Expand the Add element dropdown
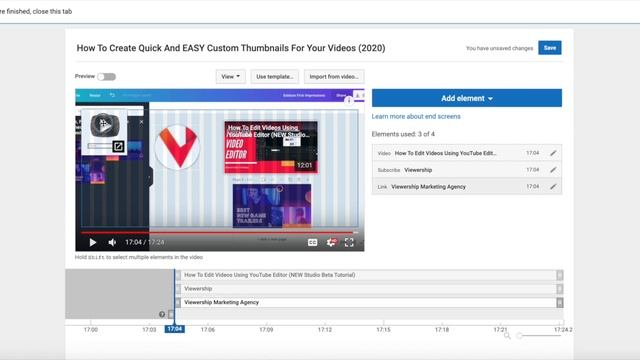The image size is (640, 360). coord(467,98)
